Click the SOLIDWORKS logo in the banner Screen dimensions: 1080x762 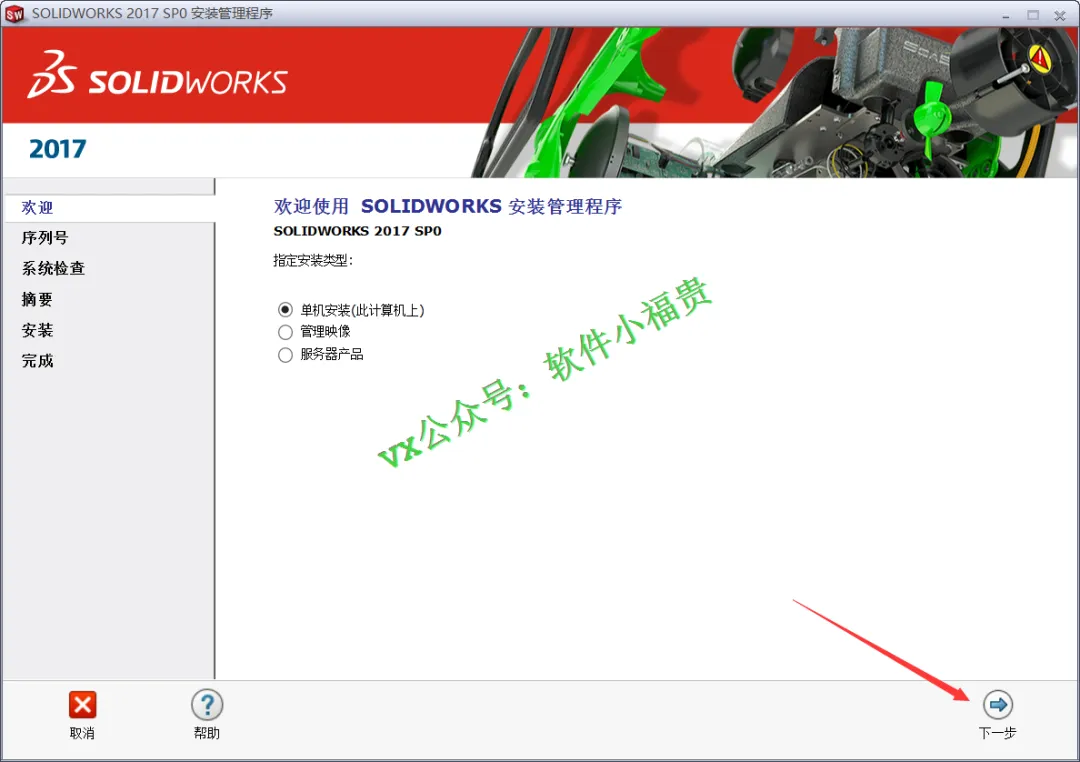pyautogui.click(x=157, y=74)
